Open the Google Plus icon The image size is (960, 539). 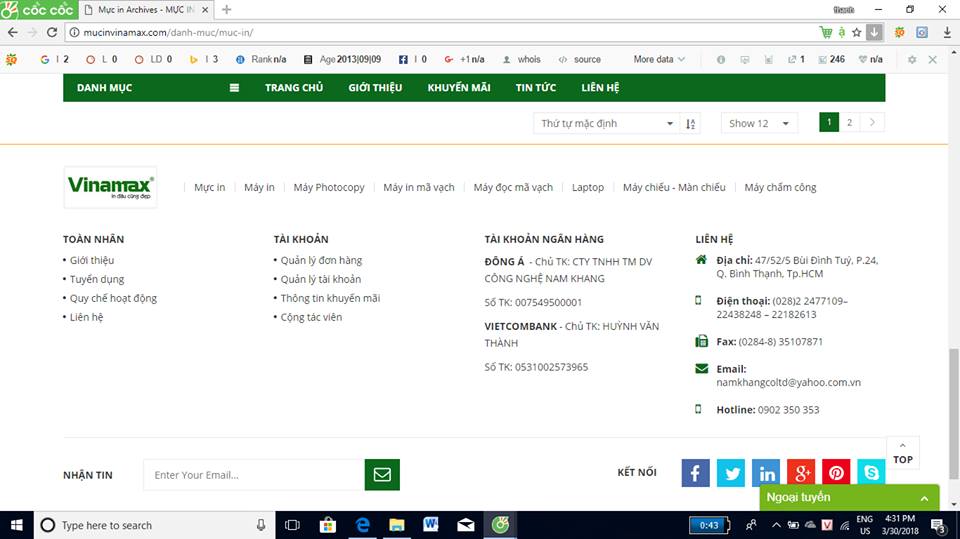click(x=801, y=473)
